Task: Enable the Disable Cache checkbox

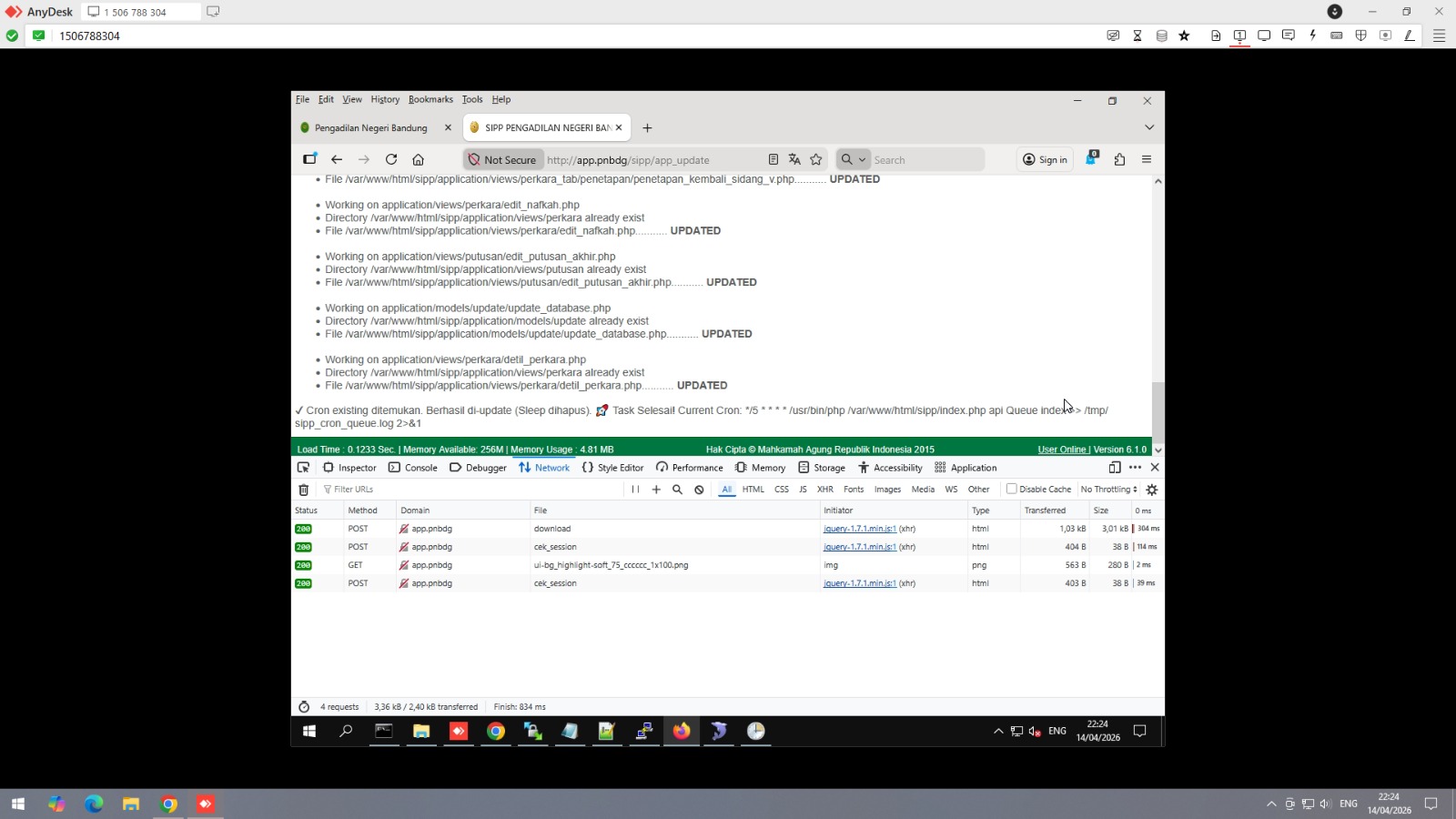Action: 1011,489
